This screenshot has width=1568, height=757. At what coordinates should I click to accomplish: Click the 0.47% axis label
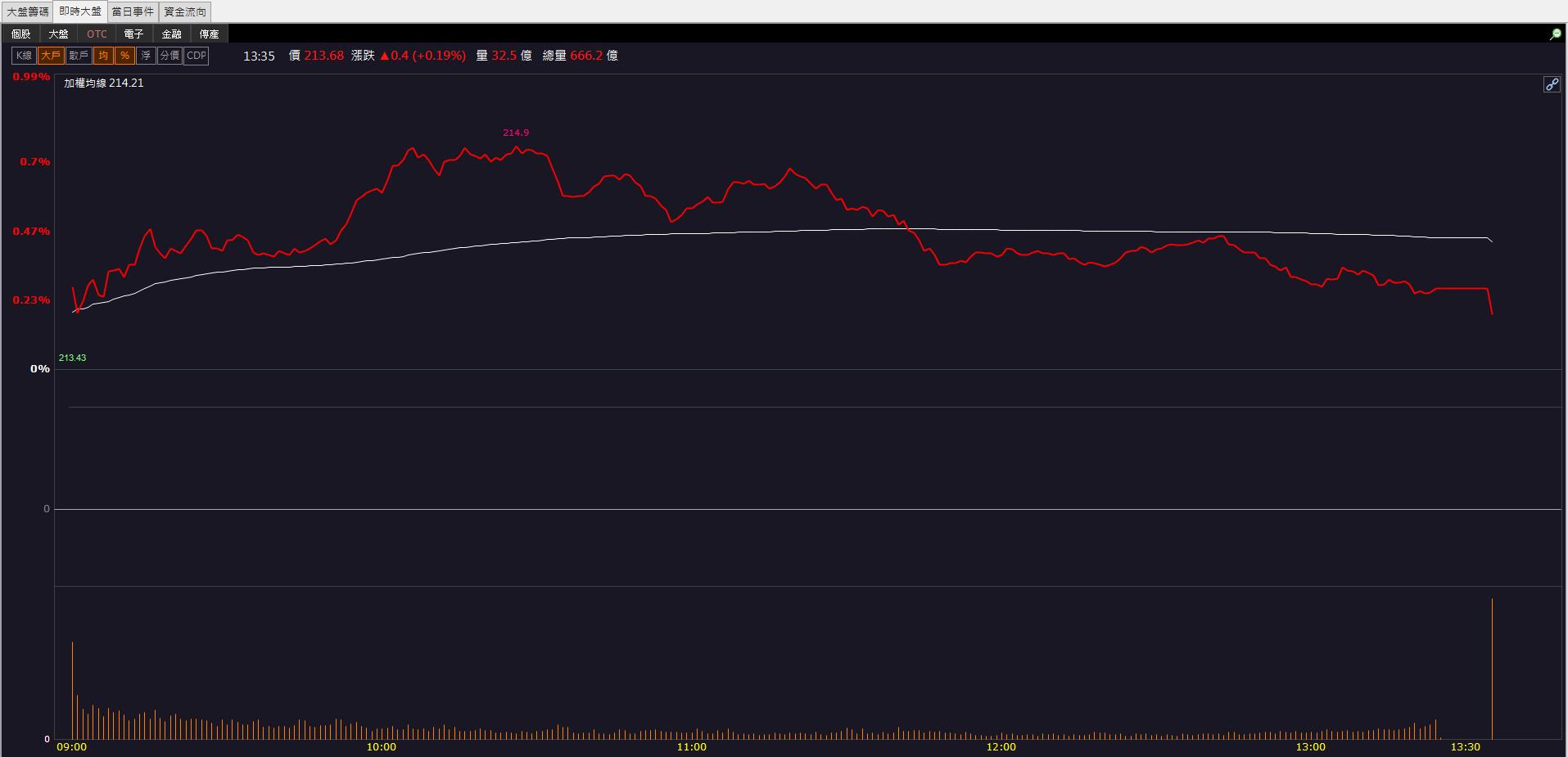tap(31, 232)
